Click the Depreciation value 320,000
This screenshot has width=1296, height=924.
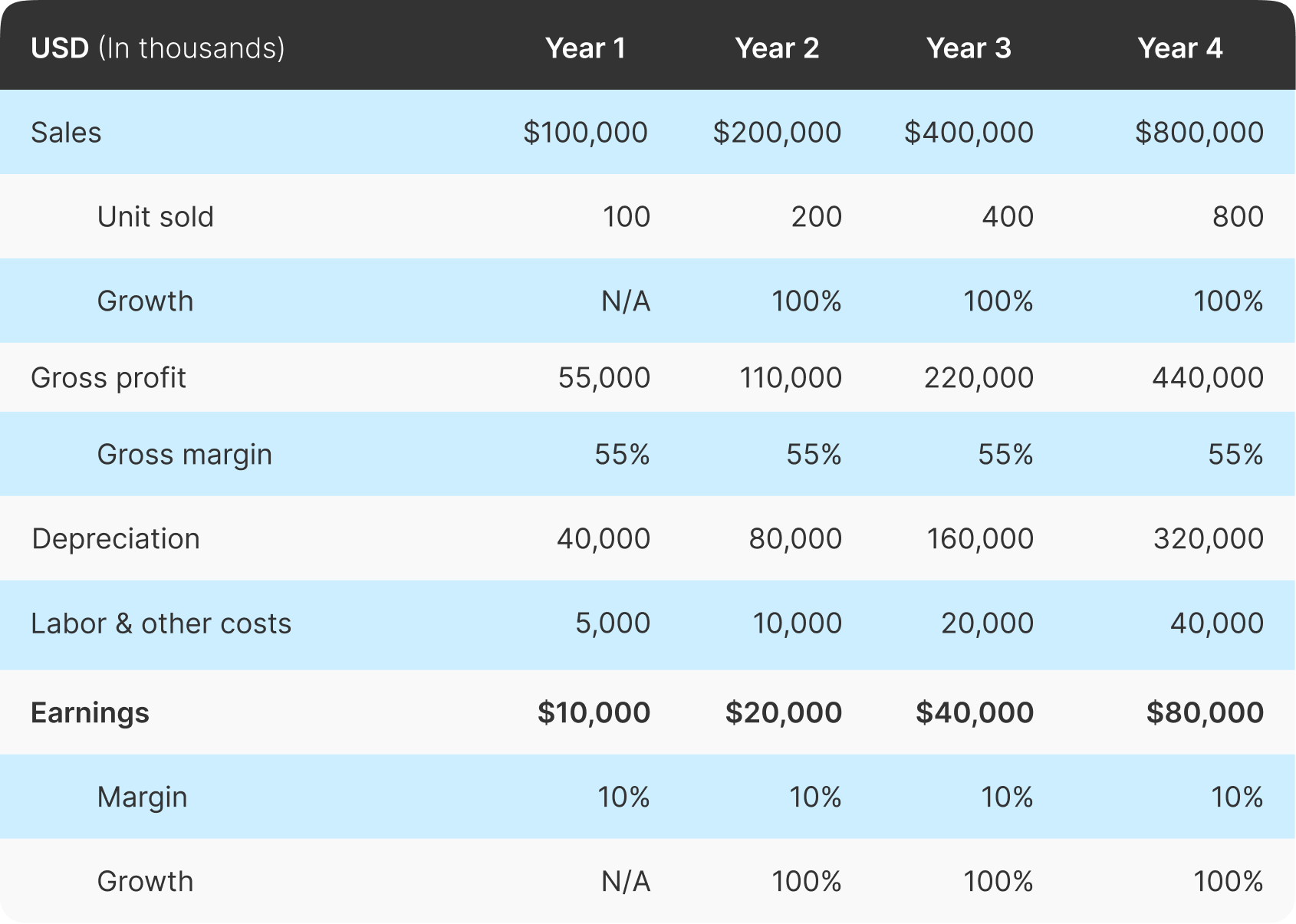pos(1209,539)
